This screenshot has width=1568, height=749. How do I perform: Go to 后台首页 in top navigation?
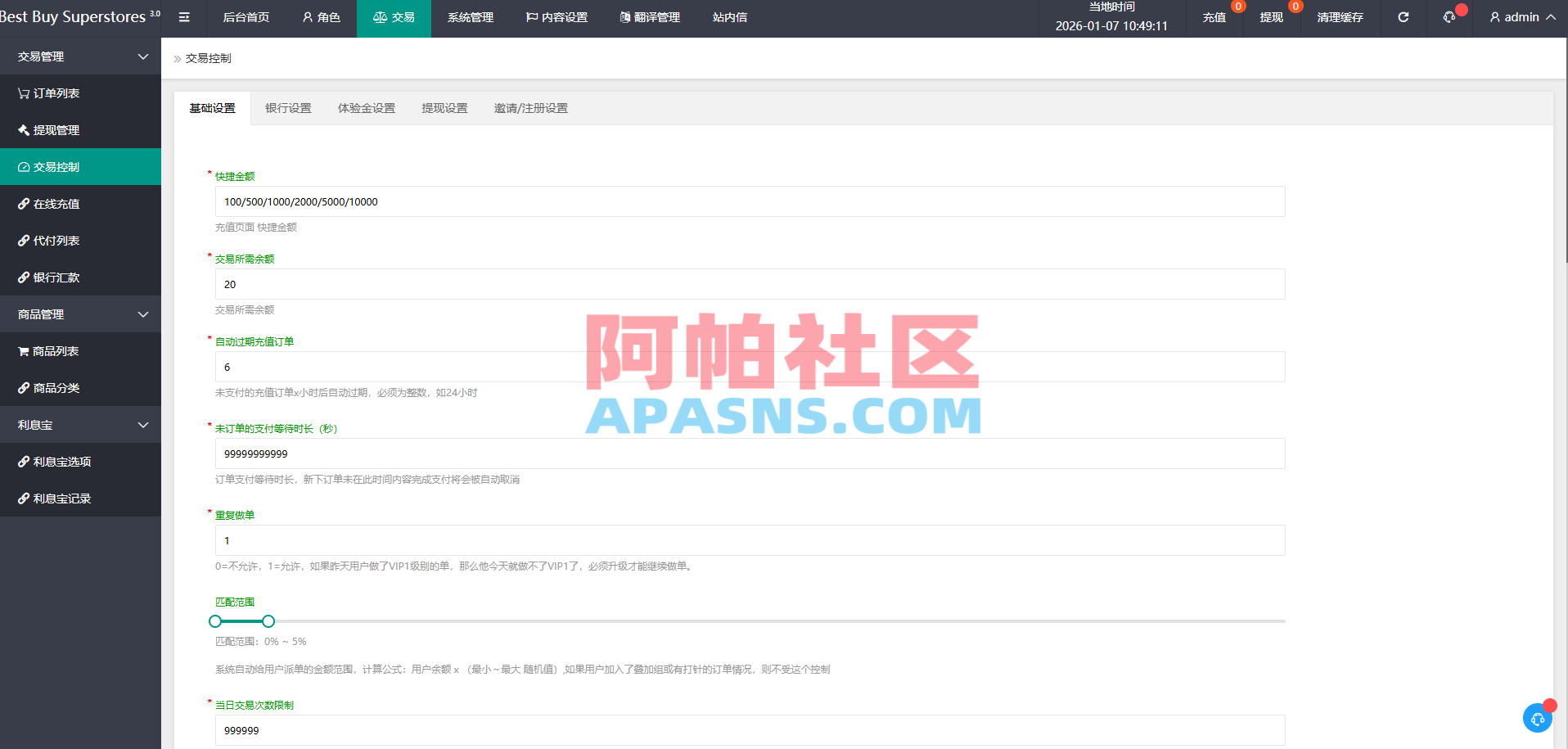tap(246, 17)
